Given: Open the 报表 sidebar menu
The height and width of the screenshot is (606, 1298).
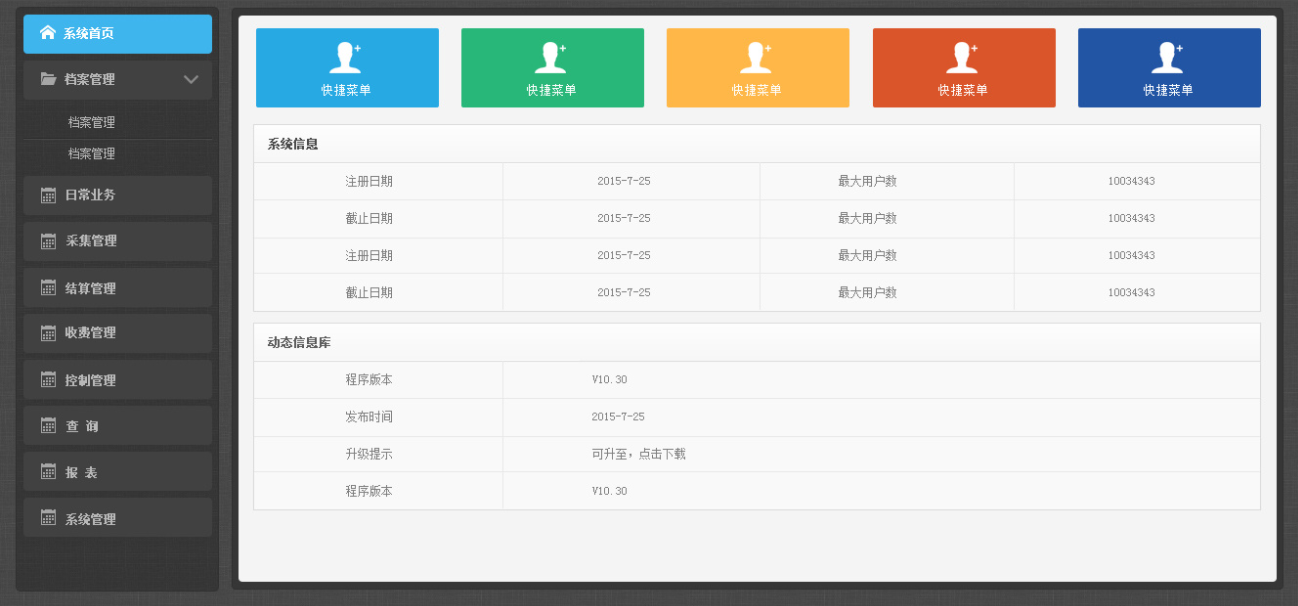Looking at the screenshot, I should pyautogui.click(x=118, y=472).
